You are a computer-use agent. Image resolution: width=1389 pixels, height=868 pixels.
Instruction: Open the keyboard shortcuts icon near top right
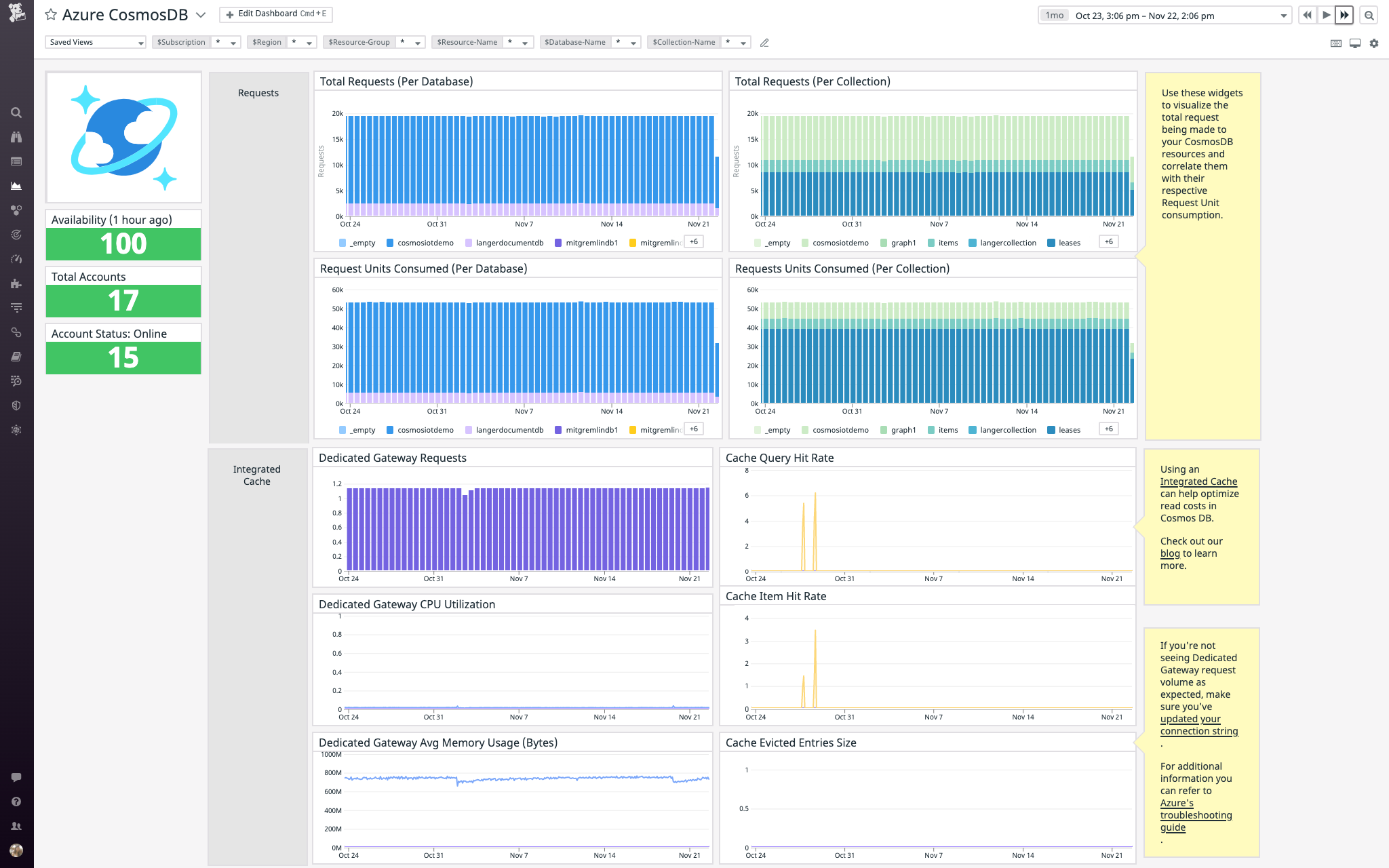coord(1335,43)
